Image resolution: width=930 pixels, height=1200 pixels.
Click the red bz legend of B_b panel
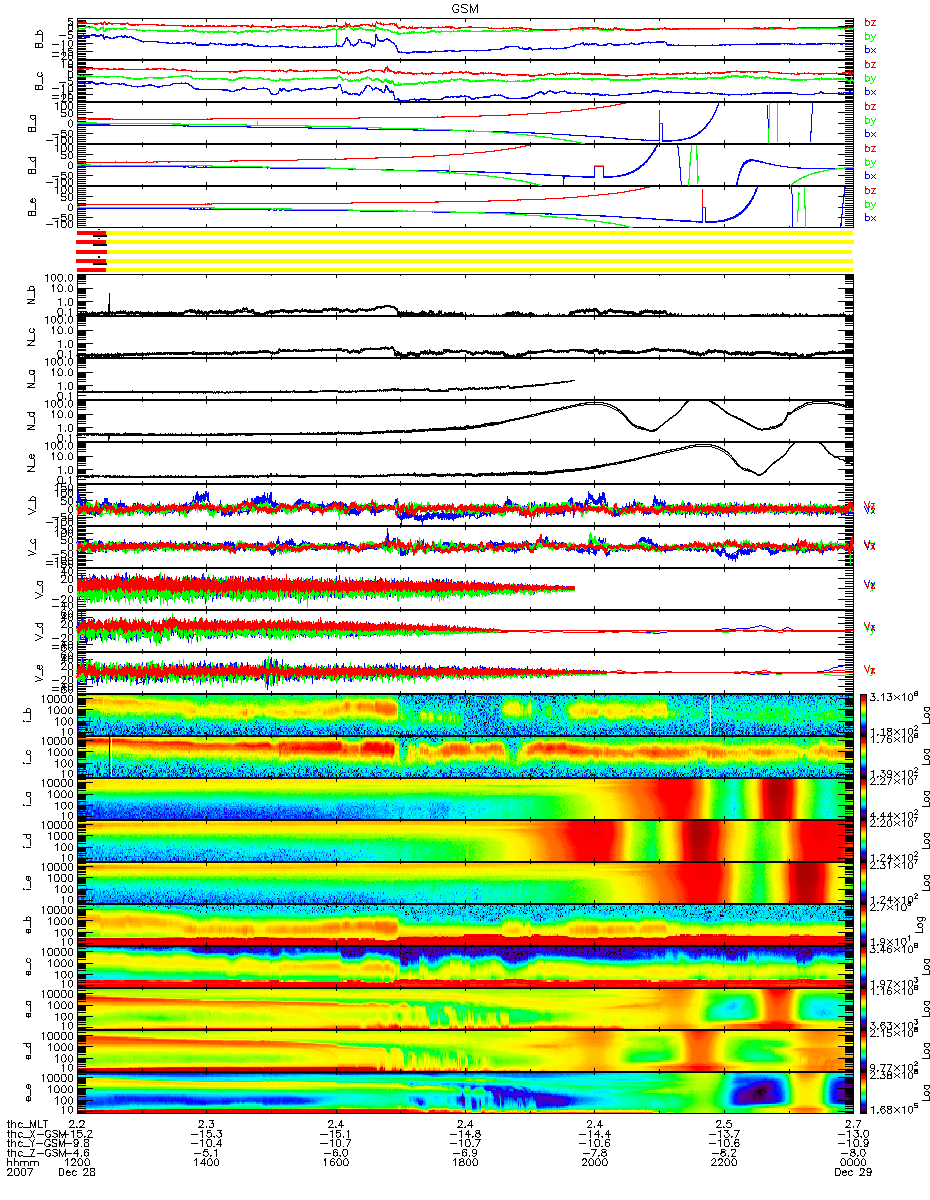click(x=870, y=22)
